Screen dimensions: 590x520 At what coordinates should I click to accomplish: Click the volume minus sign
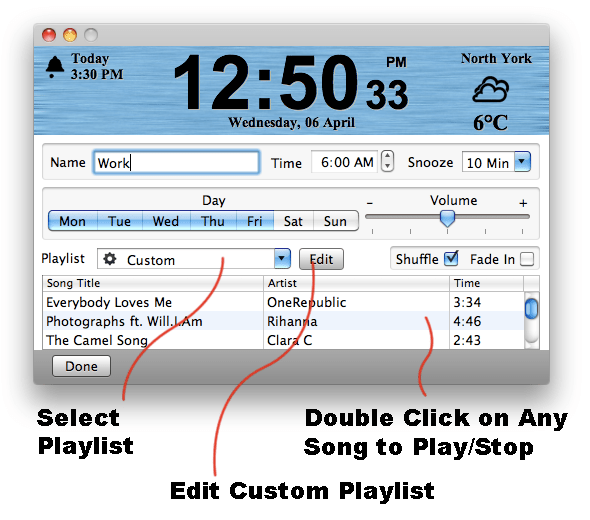(370, 203)
